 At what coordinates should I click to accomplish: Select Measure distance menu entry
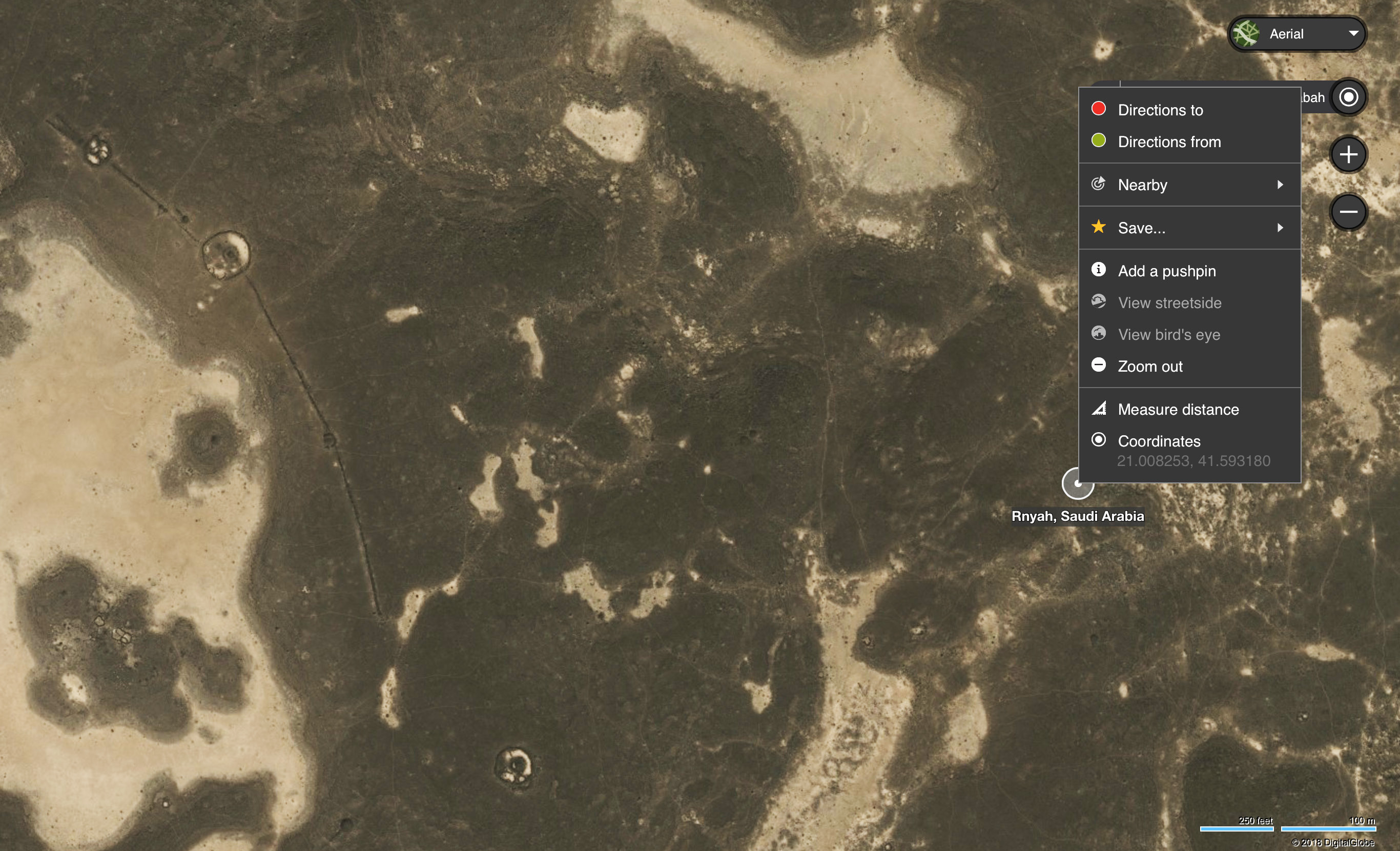(x=1178, y=410)
